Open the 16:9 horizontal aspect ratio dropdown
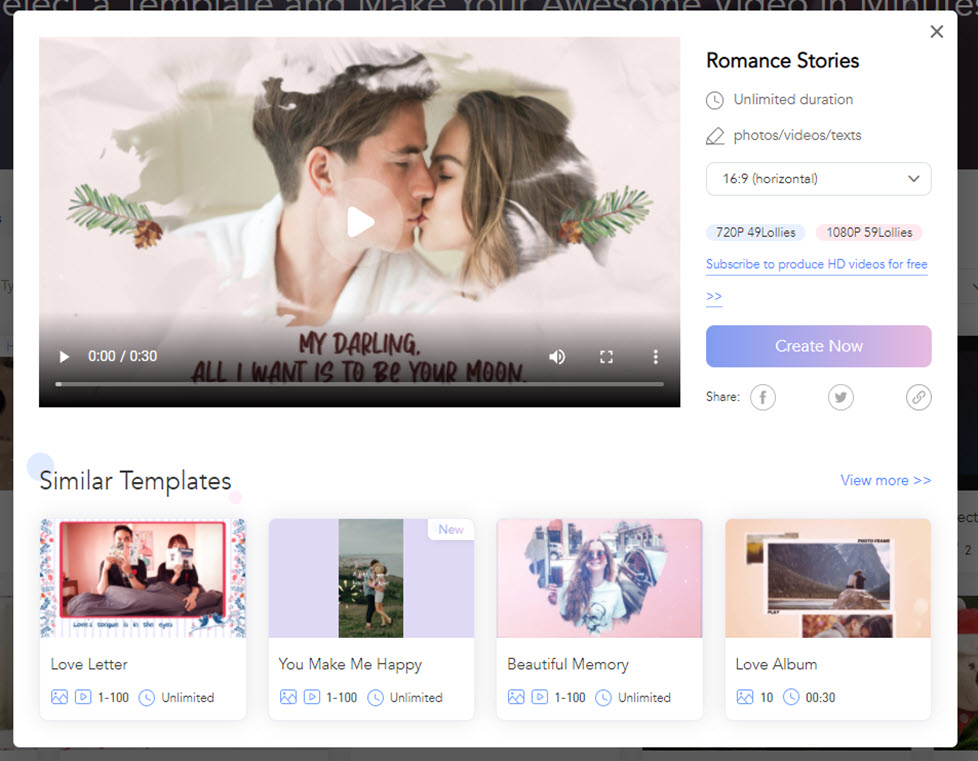Viewport: 978px width, 761px height. coord(818,178)
